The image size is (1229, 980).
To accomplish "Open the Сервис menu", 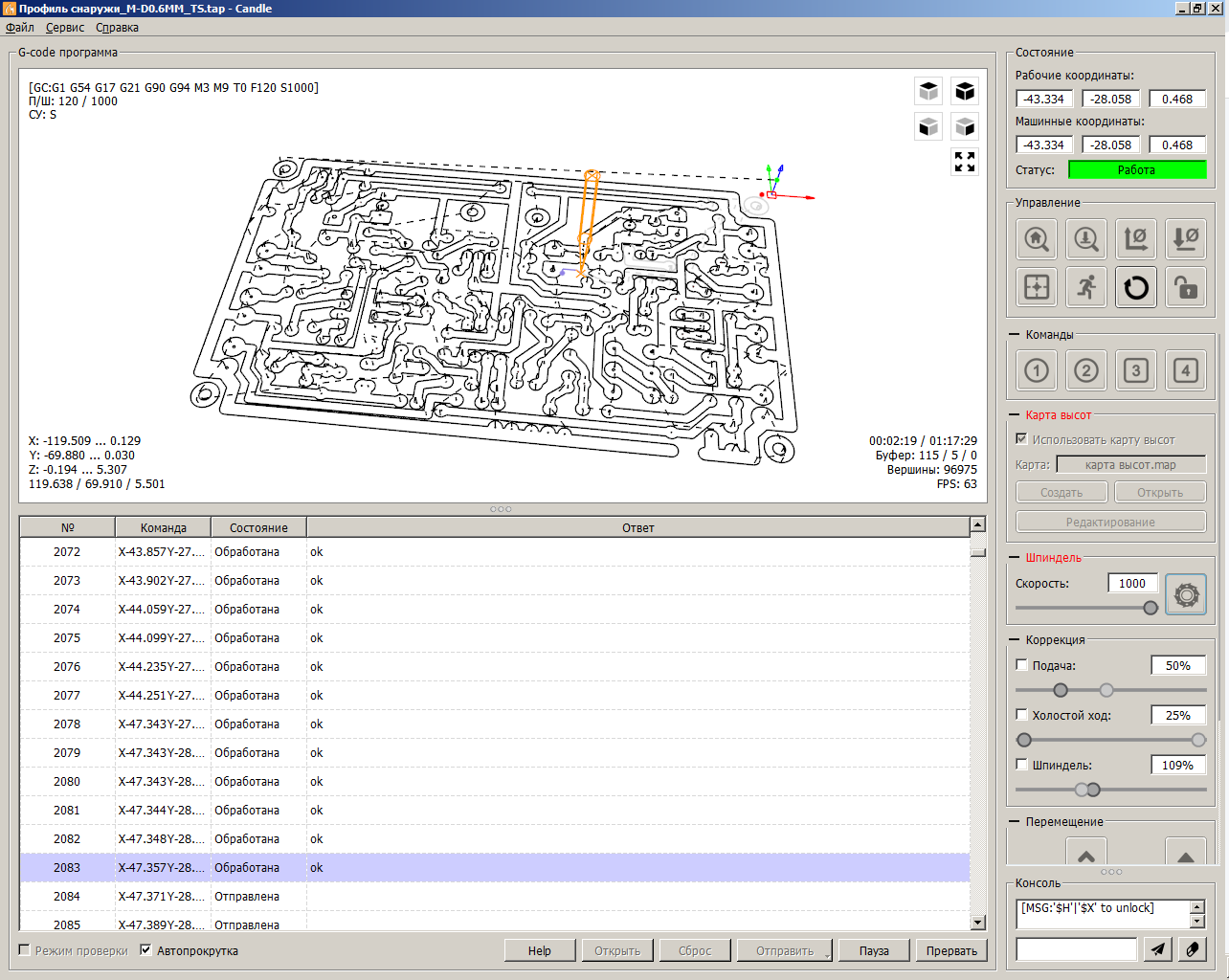I will tap(65, 28).
